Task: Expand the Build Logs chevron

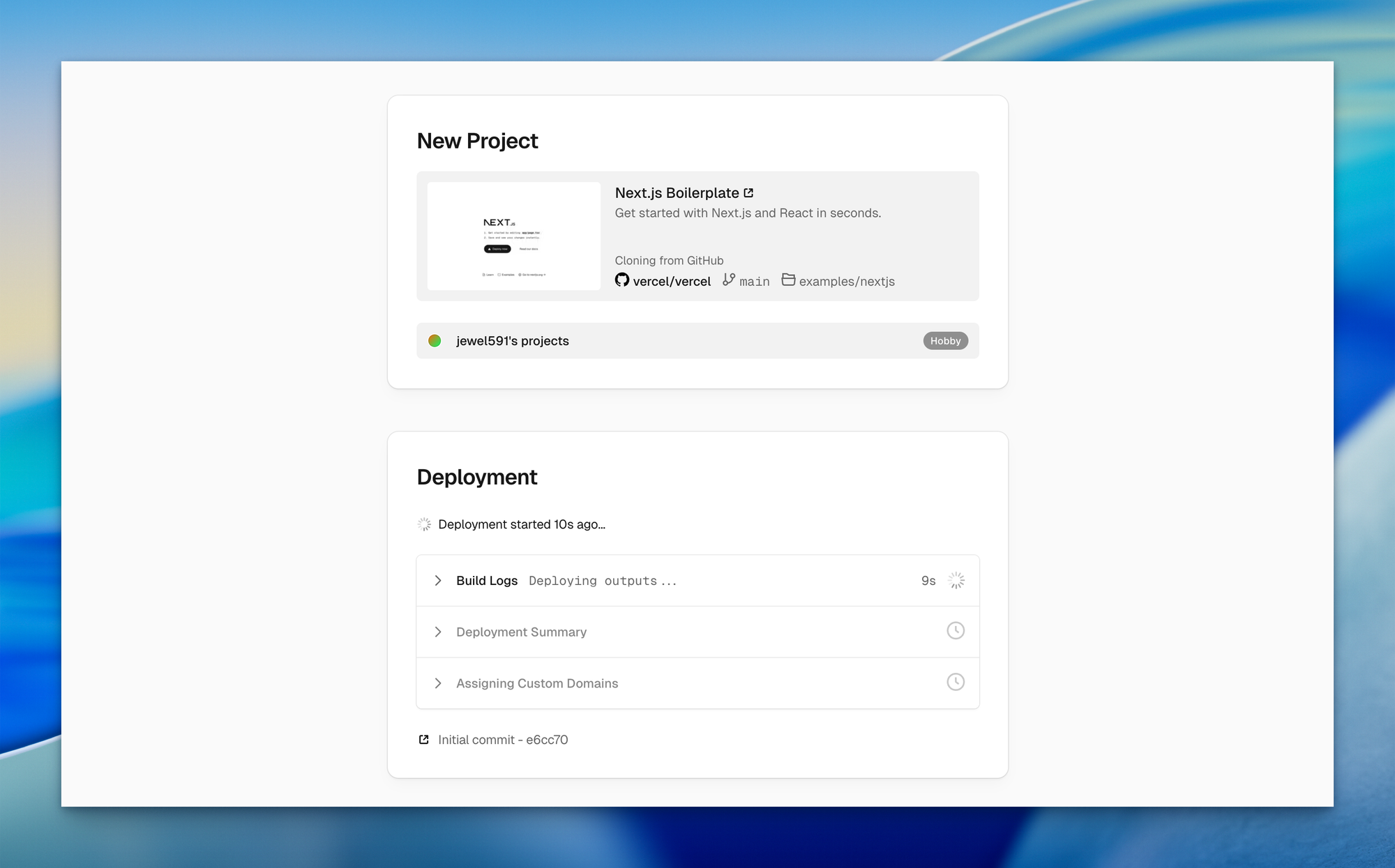Action: pos(438,581)
